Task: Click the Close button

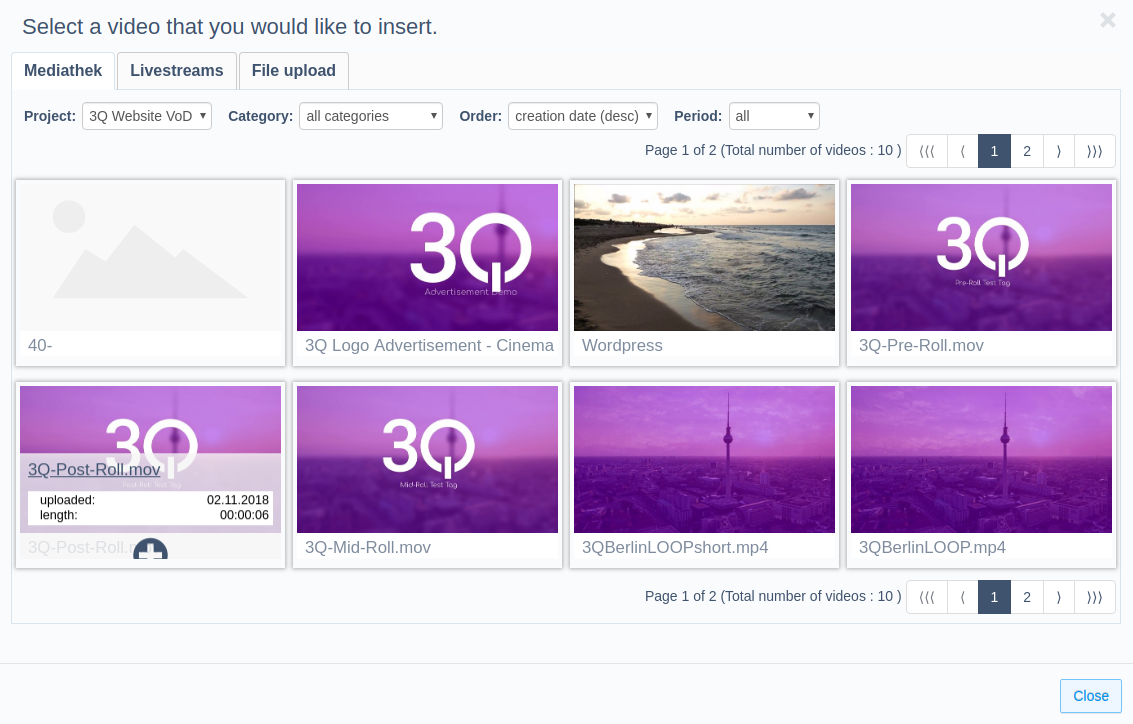Action: 1090,696
